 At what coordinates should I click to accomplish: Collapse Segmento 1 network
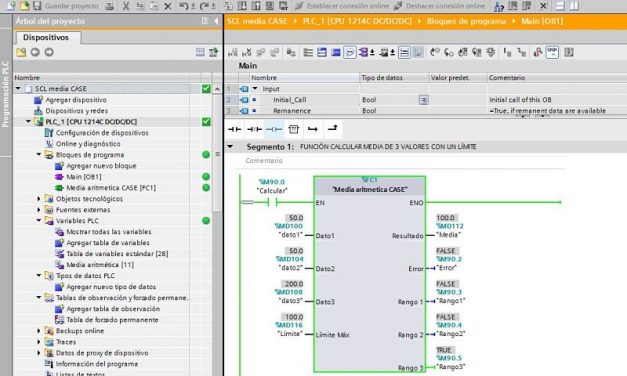tap(230, 147)
